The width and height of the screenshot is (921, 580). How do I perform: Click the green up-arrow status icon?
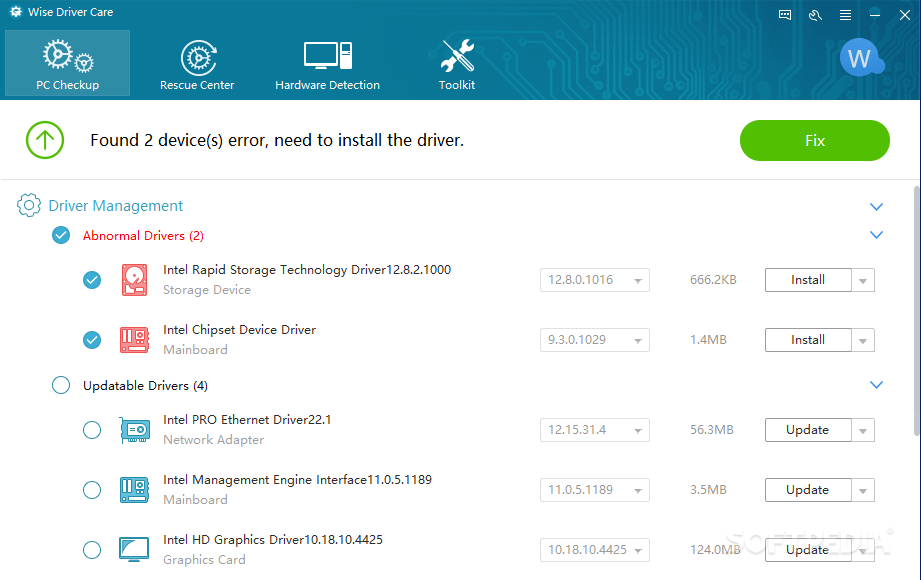(45, 140)
